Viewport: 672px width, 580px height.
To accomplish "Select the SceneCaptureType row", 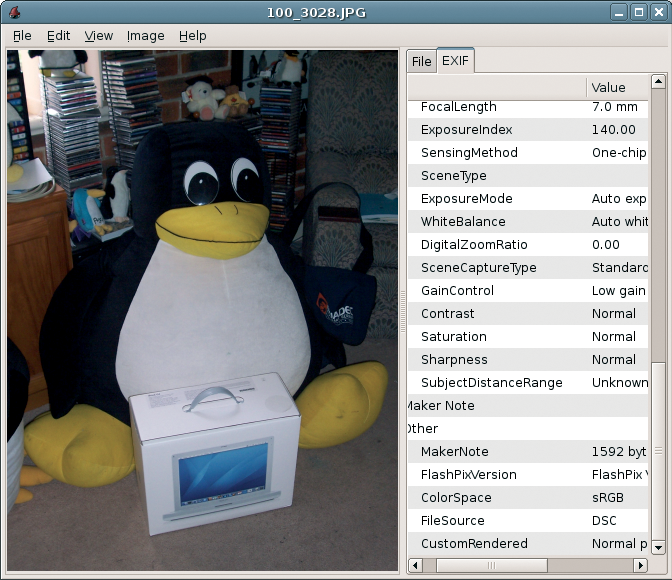I will coord(528,267).
